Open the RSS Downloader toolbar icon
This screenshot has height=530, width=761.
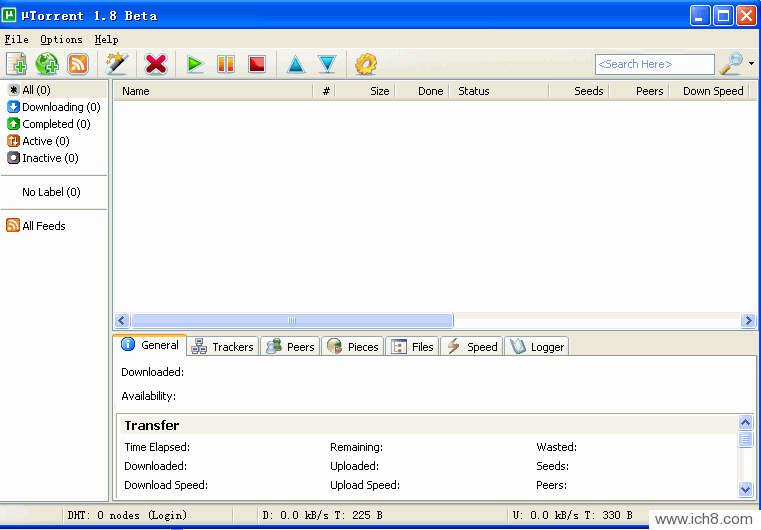78,64
